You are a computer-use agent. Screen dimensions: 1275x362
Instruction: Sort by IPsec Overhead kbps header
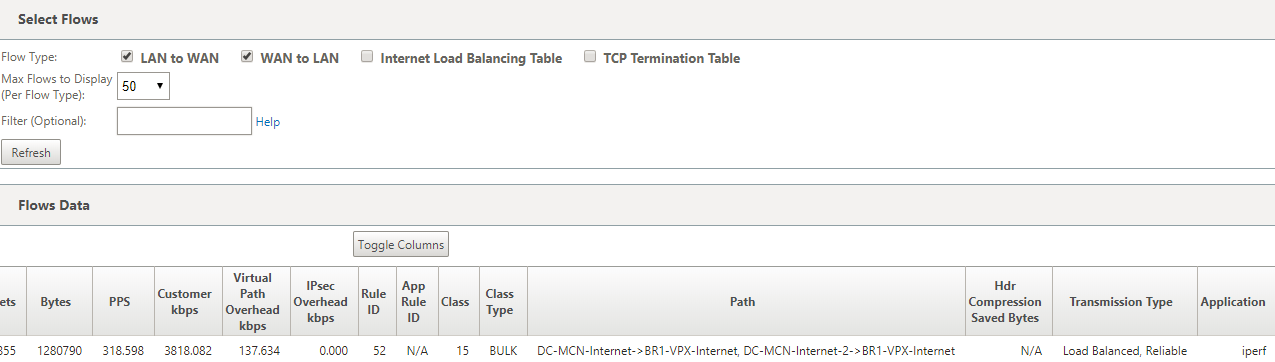[322, 302]
